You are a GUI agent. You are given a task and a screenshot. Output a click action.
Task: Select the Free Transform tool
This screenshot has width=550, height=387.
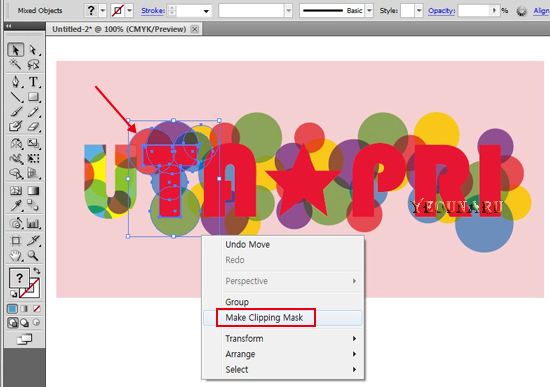tap(33, 159)
